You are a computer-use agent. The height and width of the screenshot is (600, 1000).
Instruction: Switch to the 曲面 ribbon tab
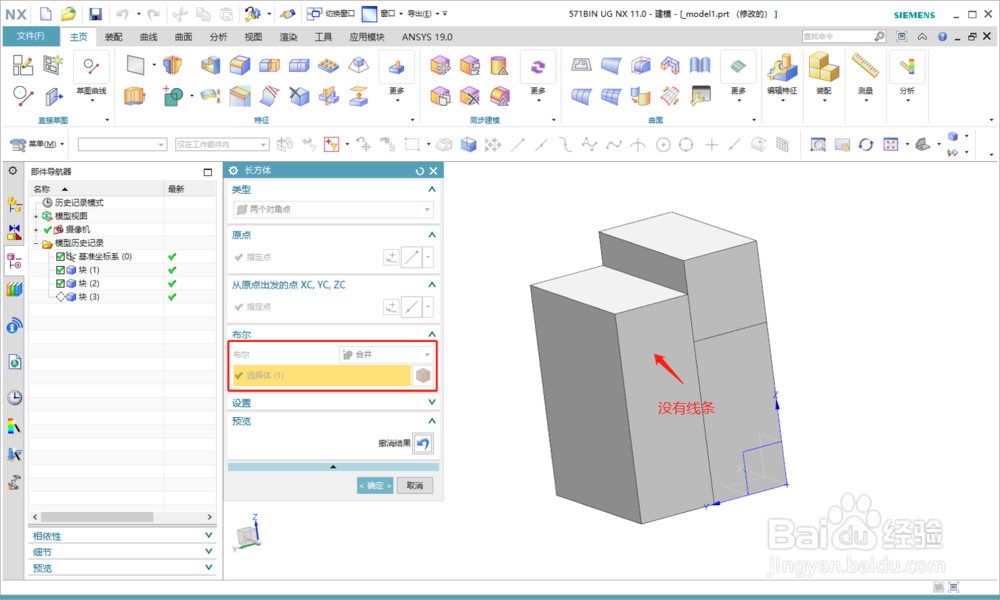click(184, 37)
